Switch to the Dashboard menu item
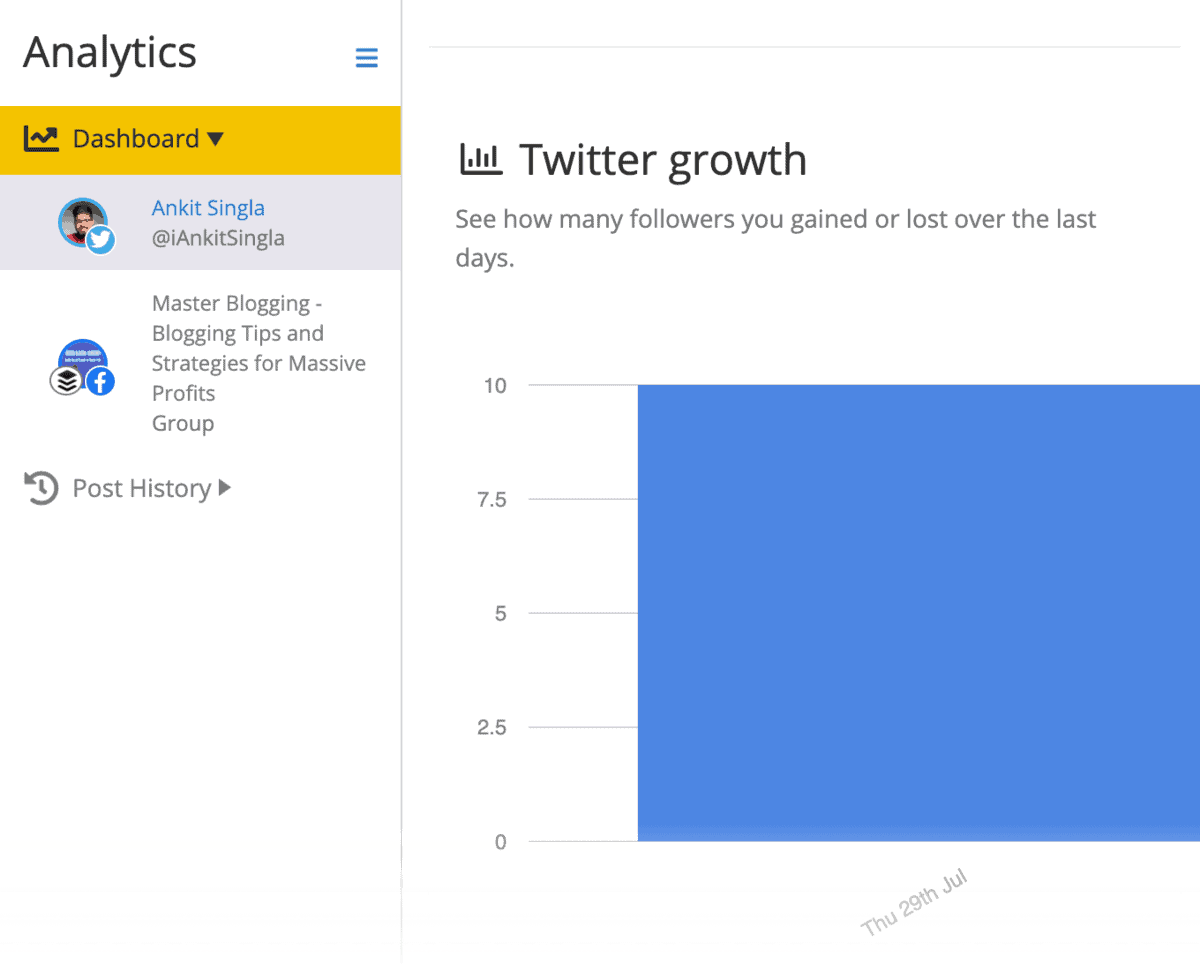This screenshot has height=964, width=1200. tap(137, 139)
